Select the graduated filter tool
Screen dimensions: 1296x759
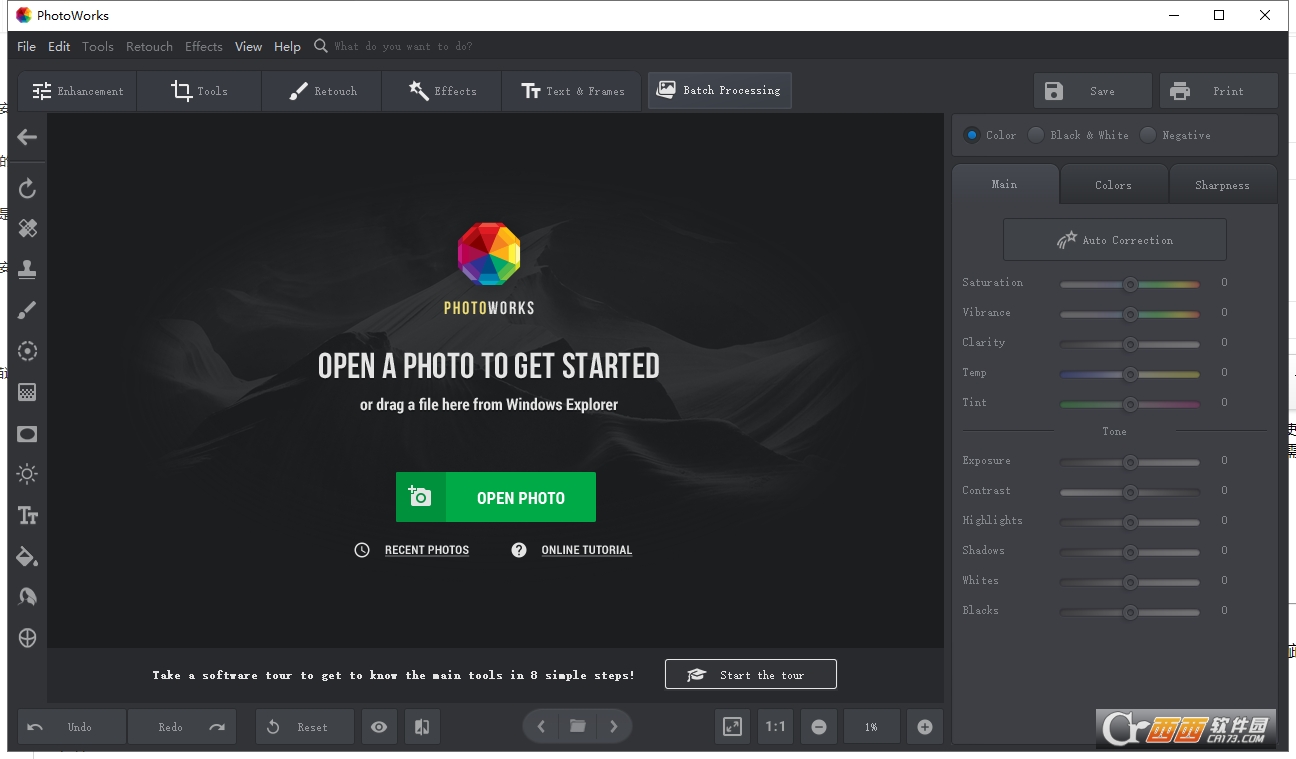(27, 392)
